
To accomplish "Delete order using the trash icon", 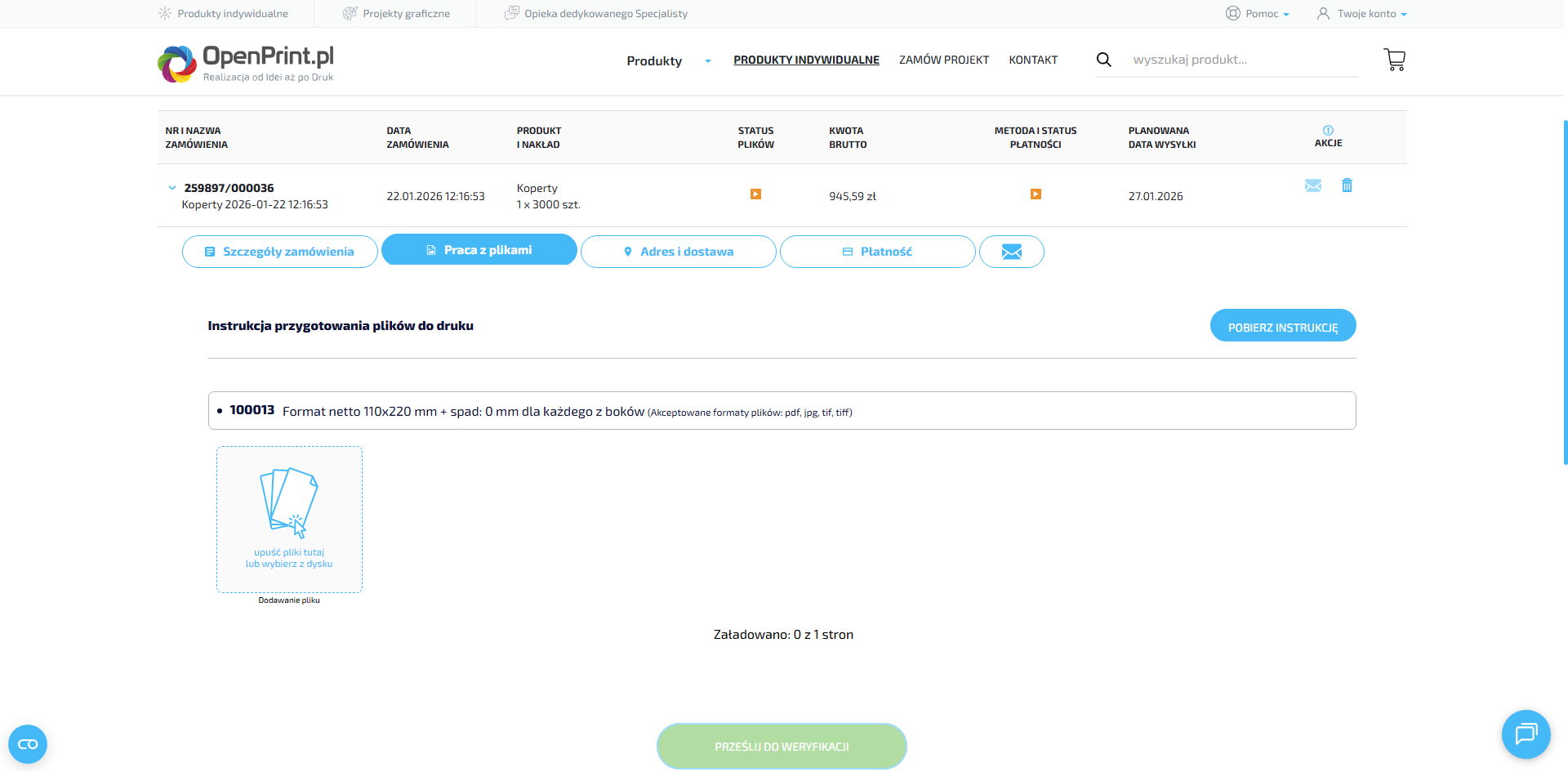I will [x=1347, y=185].
